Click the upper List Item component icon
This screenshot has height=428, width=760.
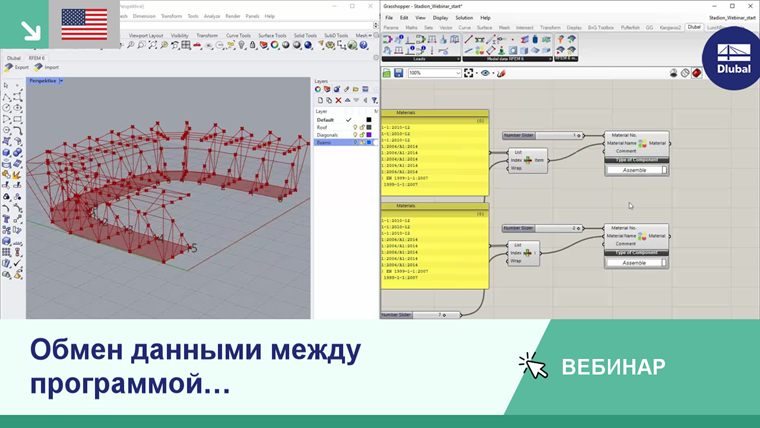coord(528,160)
